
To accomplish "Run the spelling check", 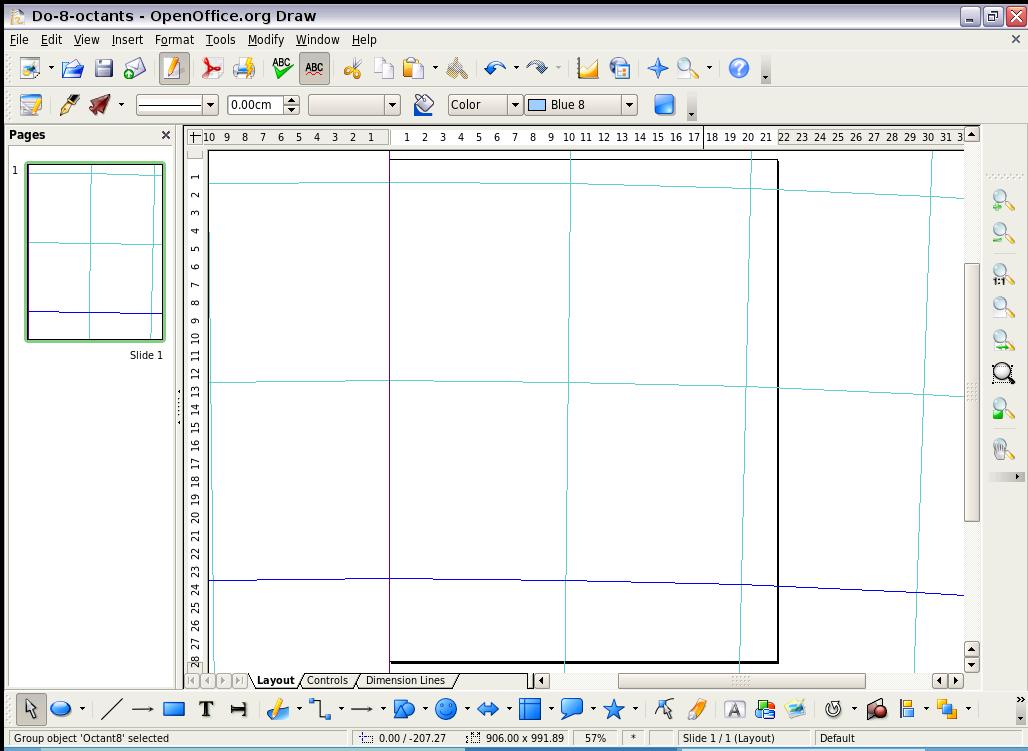I will [282, 68].
